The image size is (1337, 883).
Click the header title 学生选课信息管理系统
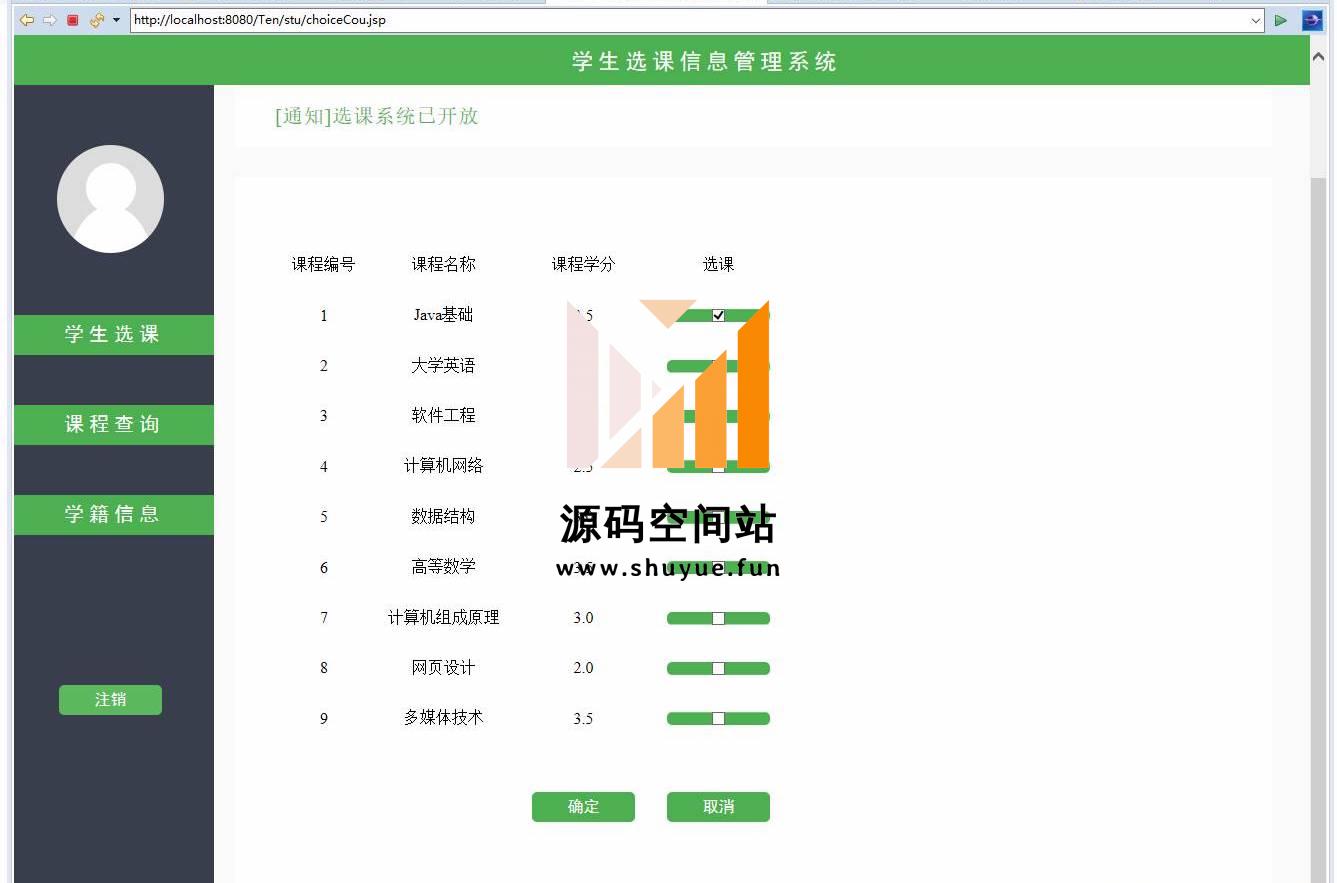[704, 62]
